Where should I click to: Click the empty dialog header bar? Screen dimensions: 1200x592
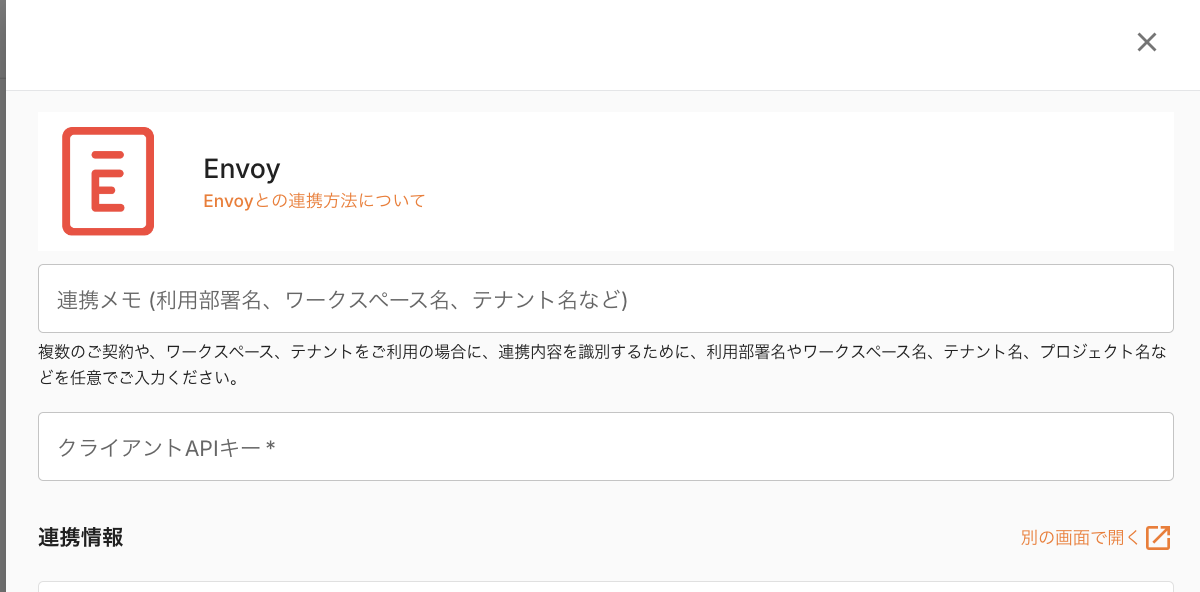pyautogui.click(x=560, y=45)
